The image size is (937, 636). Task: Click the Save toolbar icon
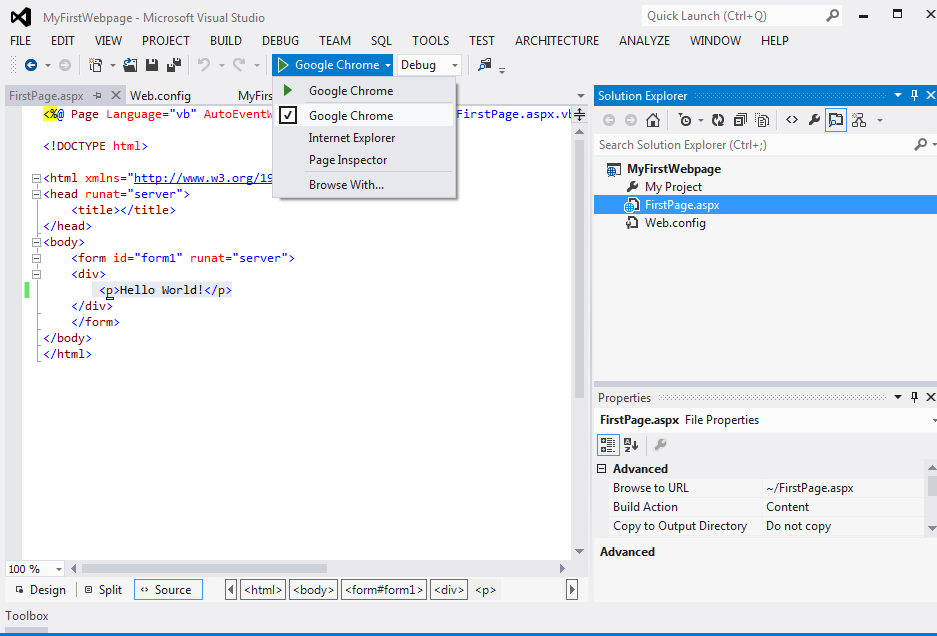click(152, 65)
